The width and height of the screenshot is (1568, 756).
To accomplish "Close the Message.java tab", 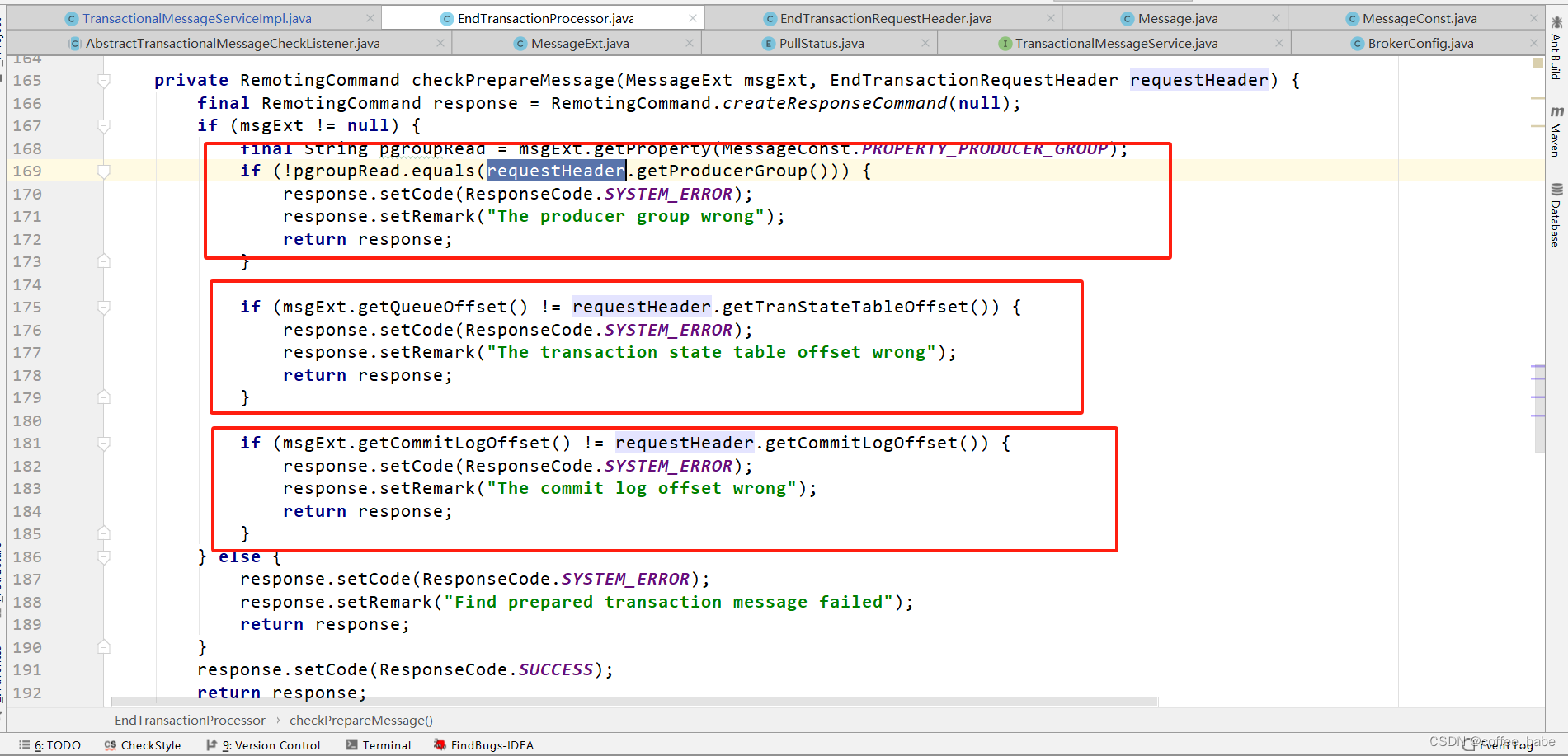I will (x=1276, y=18).
